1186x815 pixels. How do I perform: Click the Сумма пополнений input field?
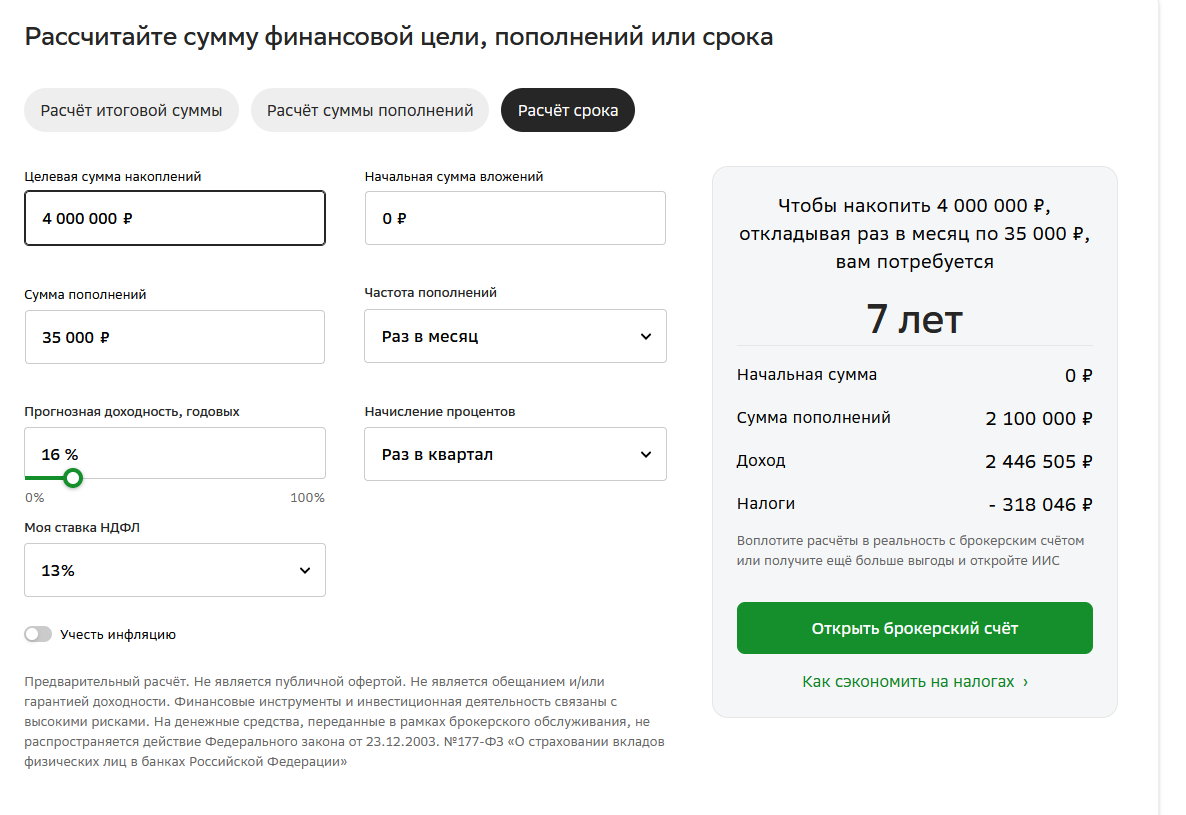point(175,337)
